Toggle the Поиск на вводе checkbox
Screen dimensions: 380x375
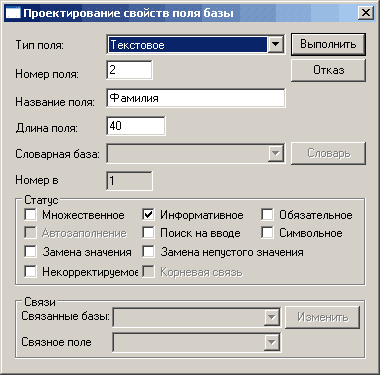coord(148,233)
